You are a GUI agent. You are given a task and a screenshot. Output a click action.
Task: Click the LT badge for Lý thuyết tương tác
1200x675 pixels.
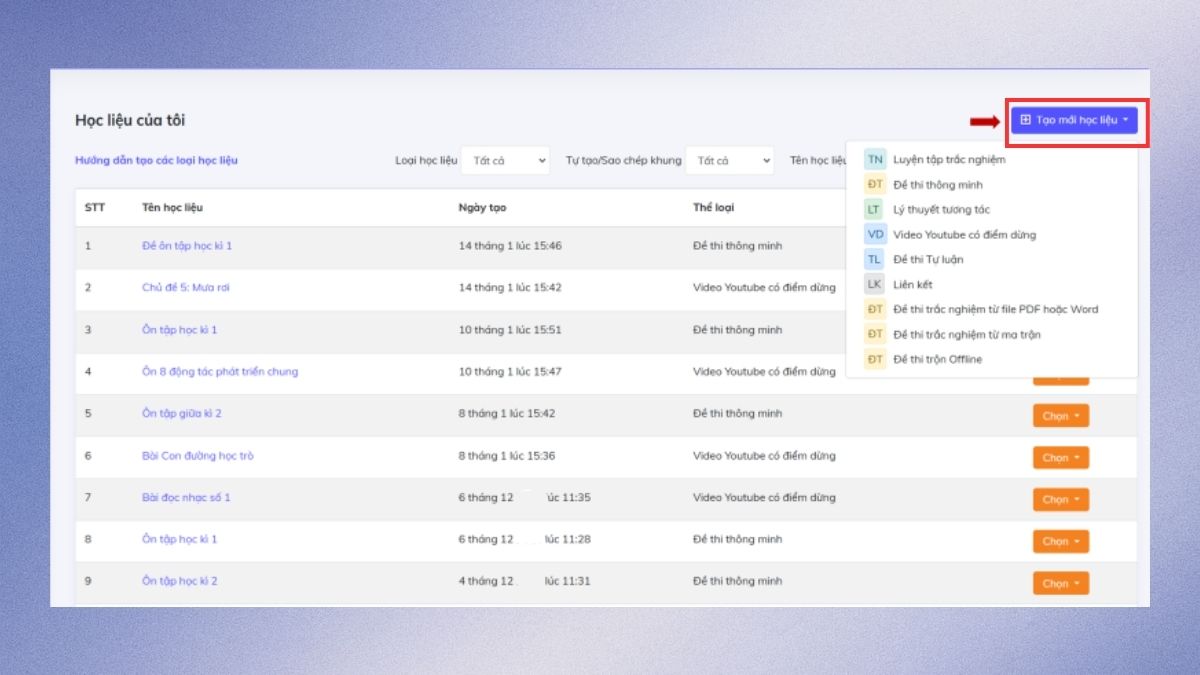coord(875,209)
